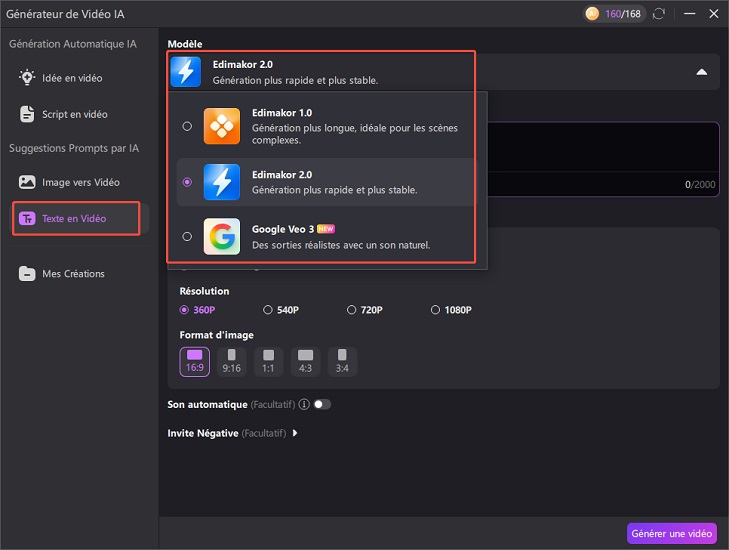This screenshot has width=729, height=550.
Task: Select the Edimakor 1.0 radio button
Action: pos(187,126)
